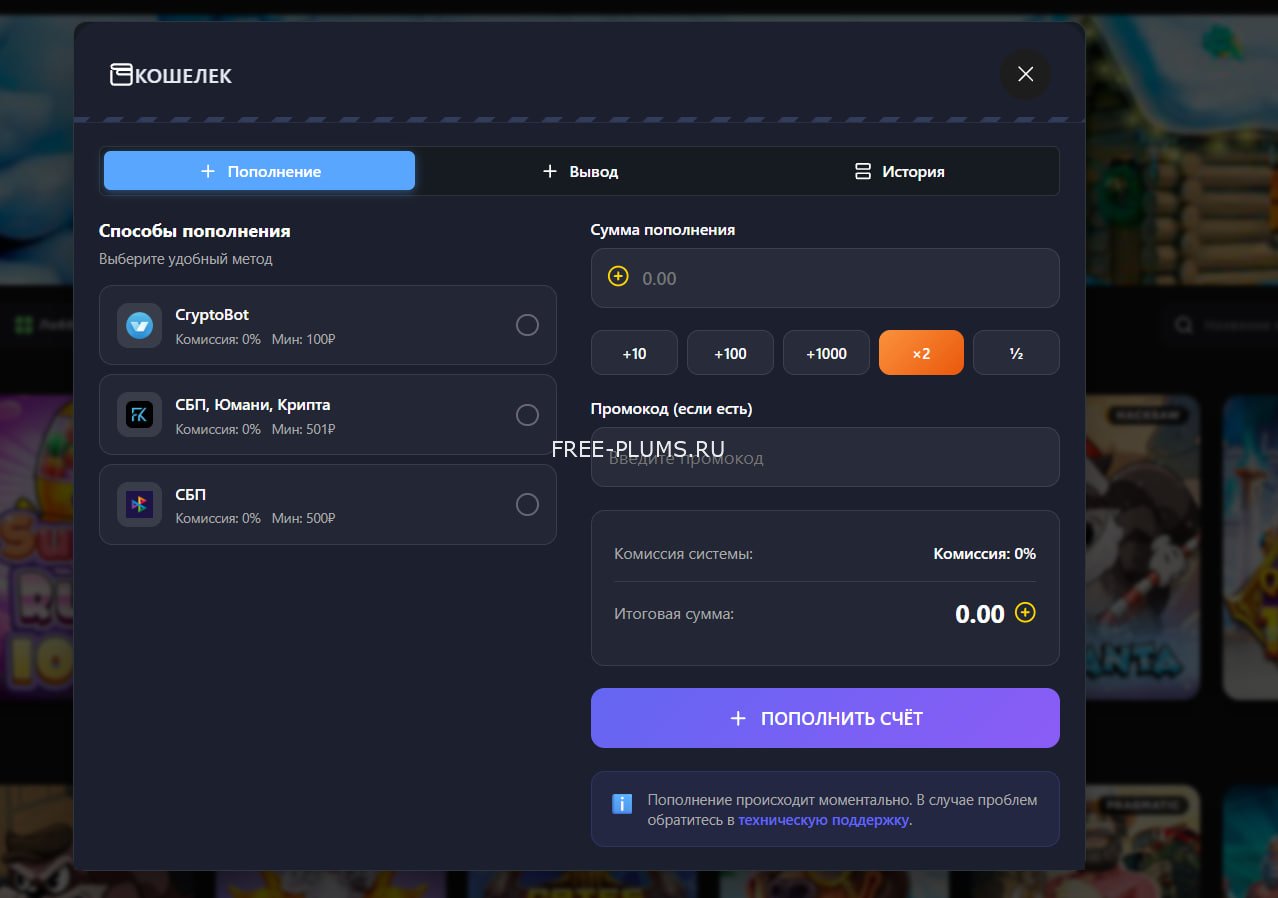This screenshot has width=1278, height=898.
Task: Select СБП, Юмани, Крипта radio button
Action: click(x=527, y=415)
